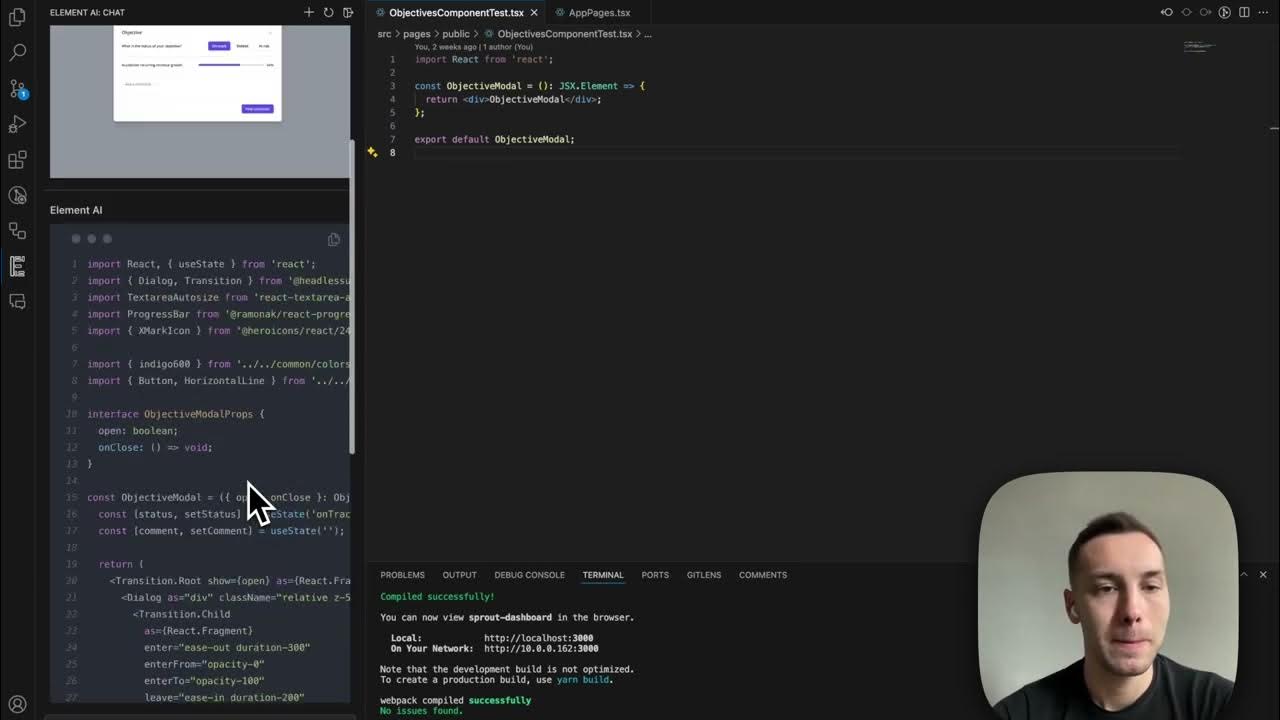The image size is (1280, 720).
Task: Open the Extensions view
Action: (x=17, y=160)
